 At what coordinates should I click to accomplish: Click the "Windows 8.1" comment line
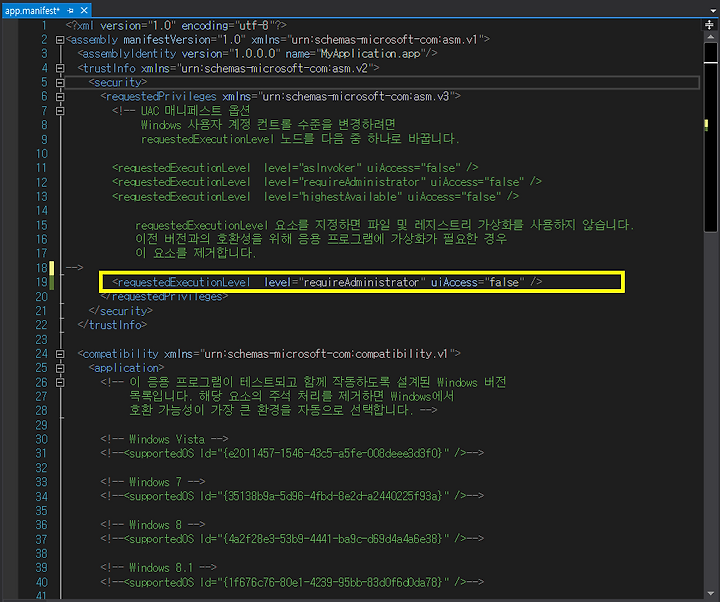pos(158,568)
